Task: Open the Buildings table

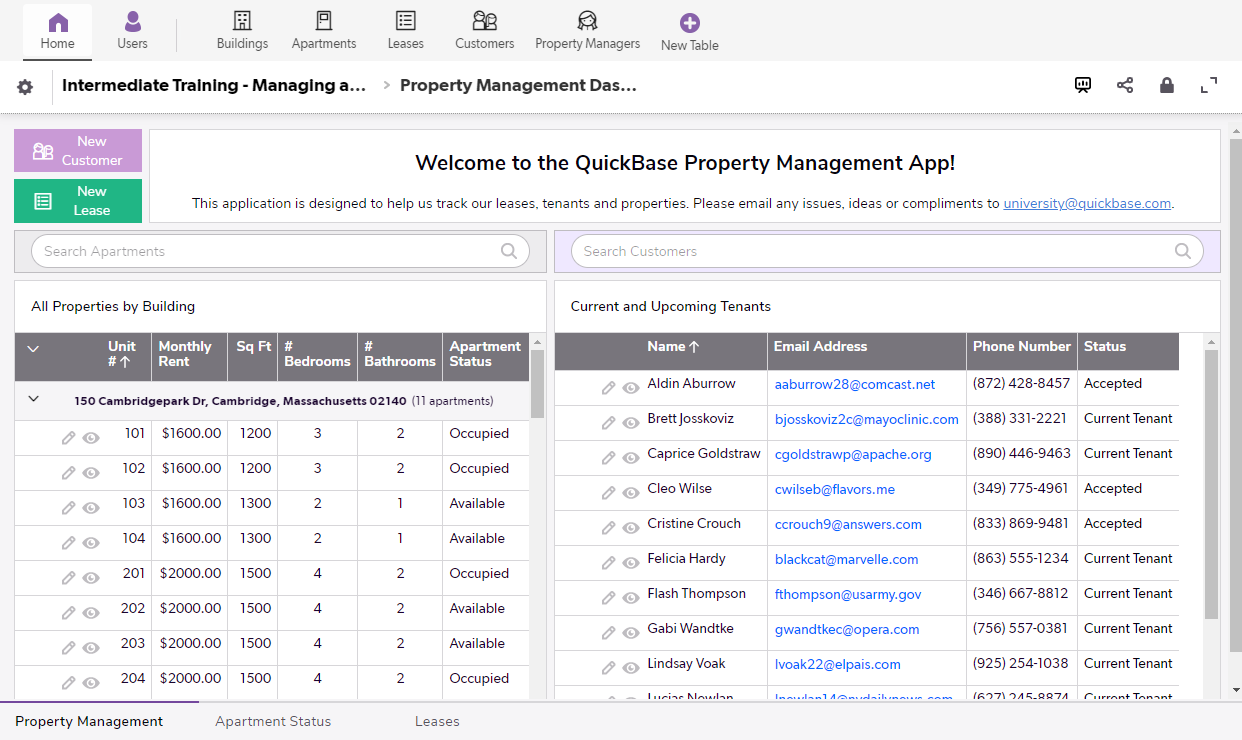Action: pos(242,30)
